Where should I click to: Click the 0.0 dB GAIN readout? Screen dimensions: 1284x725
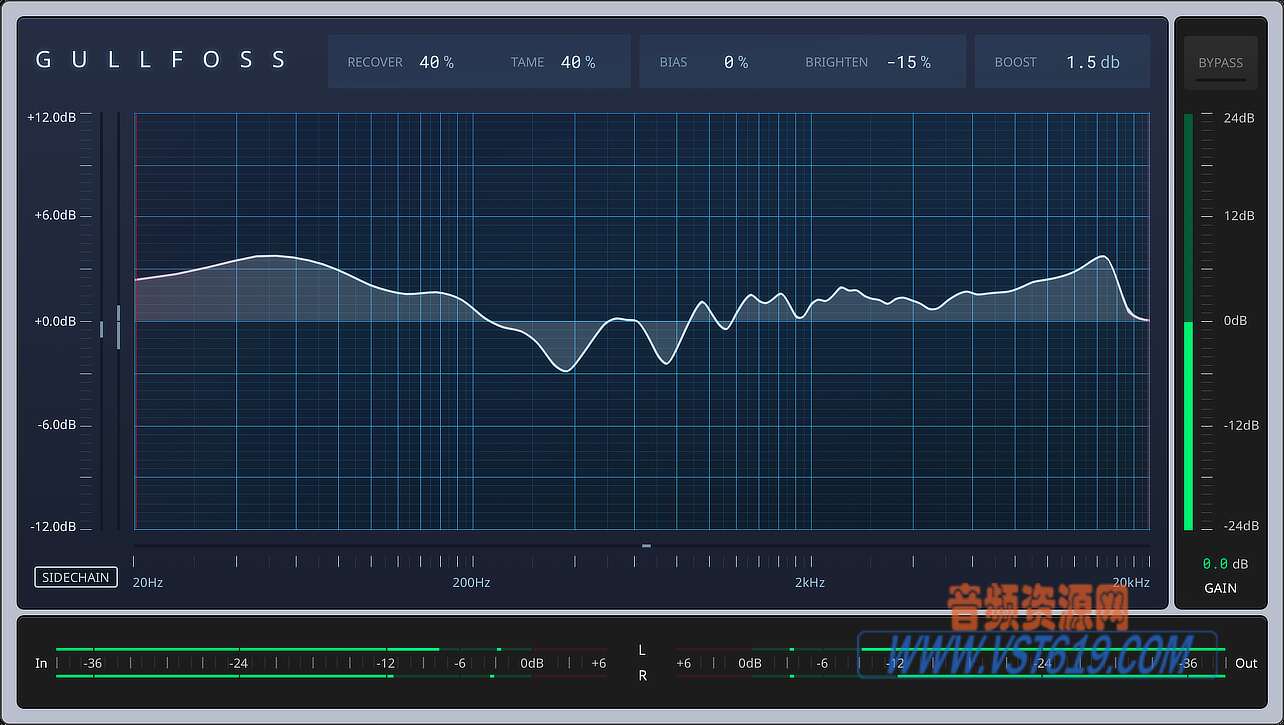pyautogui.click(x=1222, y=563)
